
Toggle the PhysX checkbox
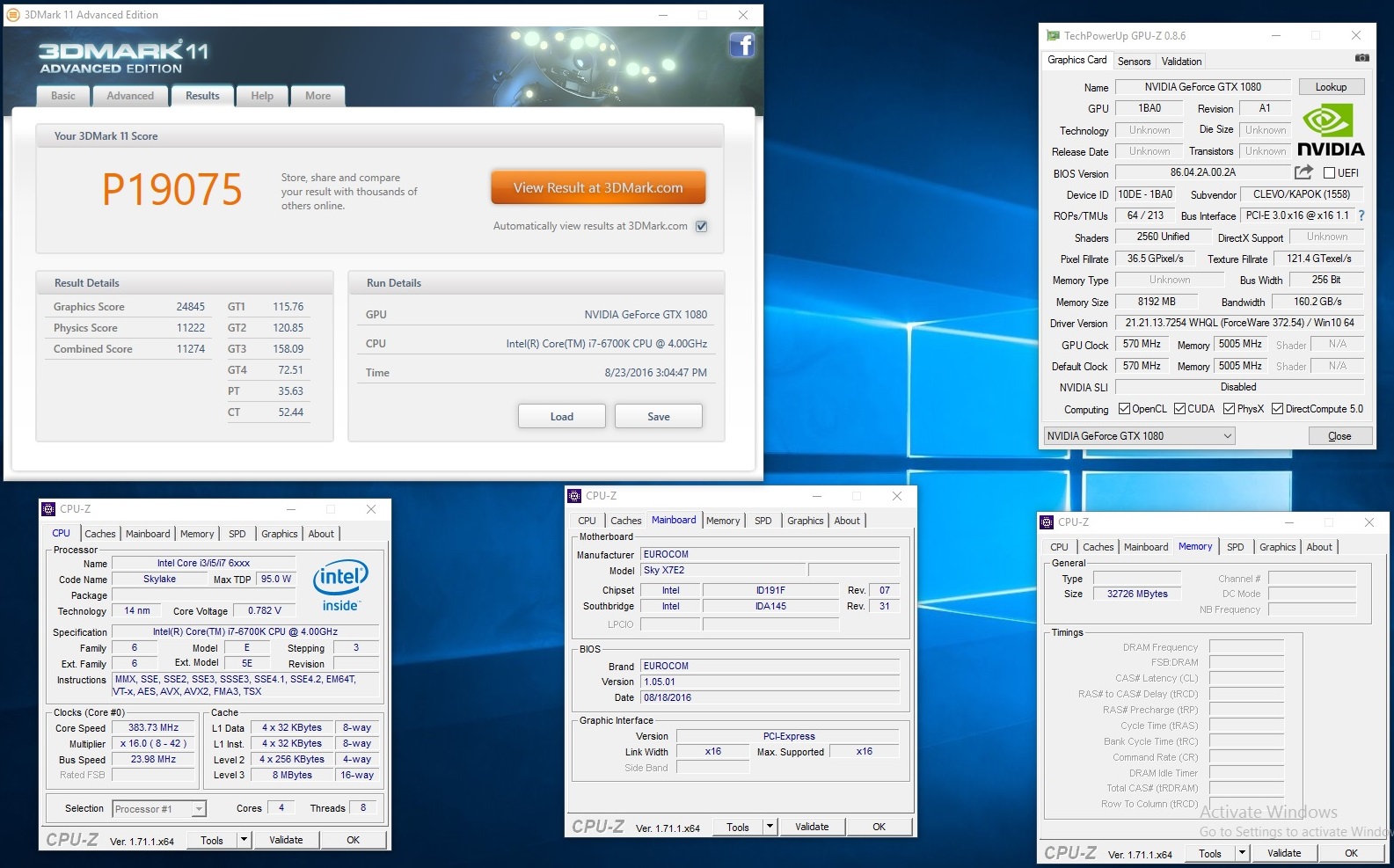point(1229,409)
